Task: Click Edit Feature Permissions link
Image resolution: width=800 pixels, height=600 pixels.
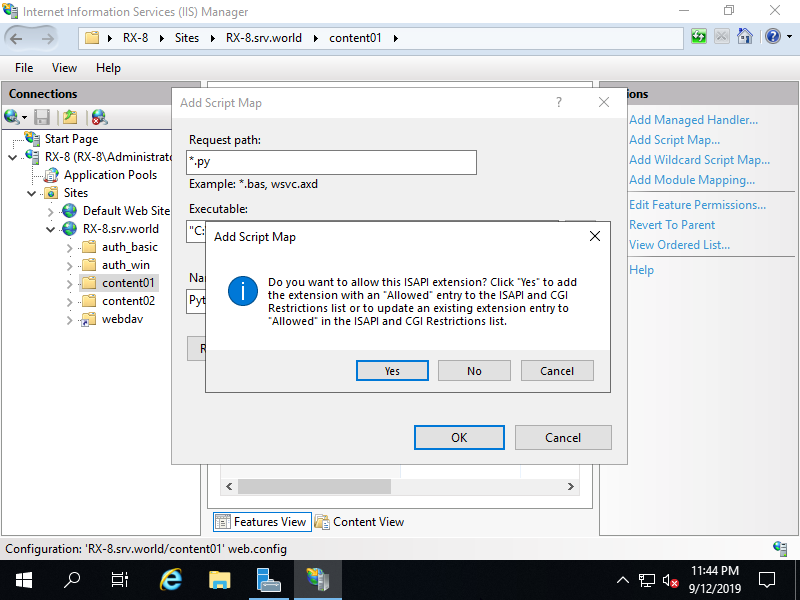Action: coord(697,205)
